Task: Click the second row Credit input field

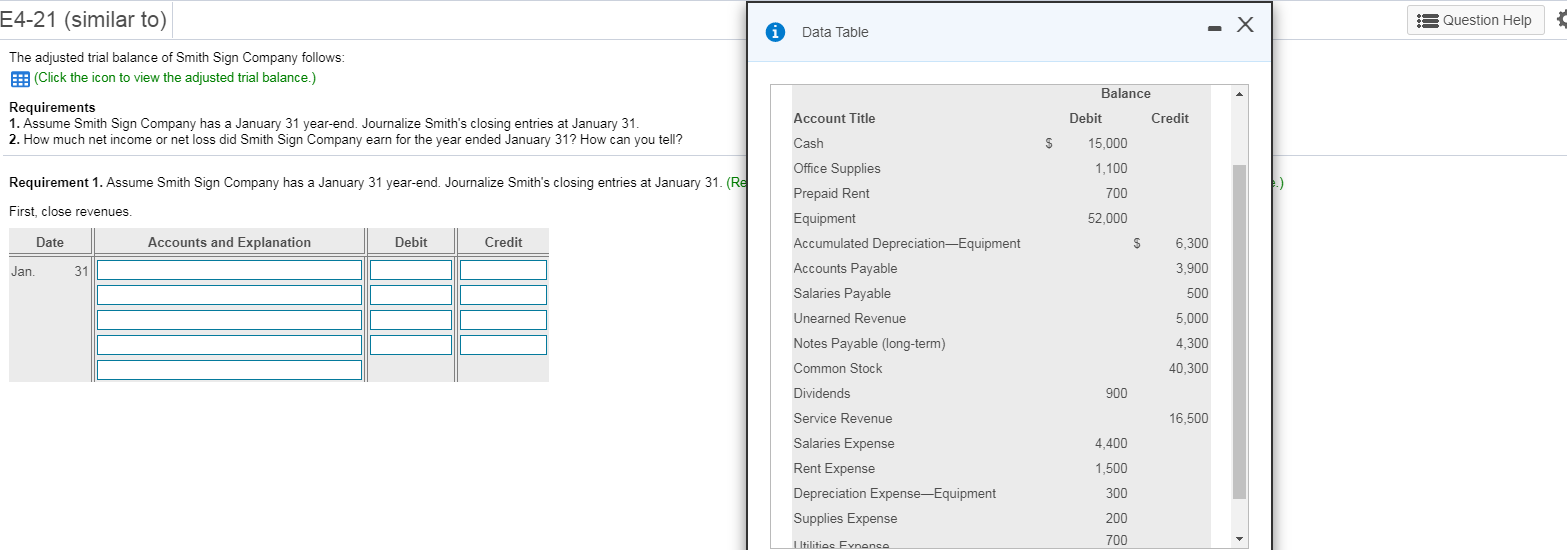Action: point(503,295)
